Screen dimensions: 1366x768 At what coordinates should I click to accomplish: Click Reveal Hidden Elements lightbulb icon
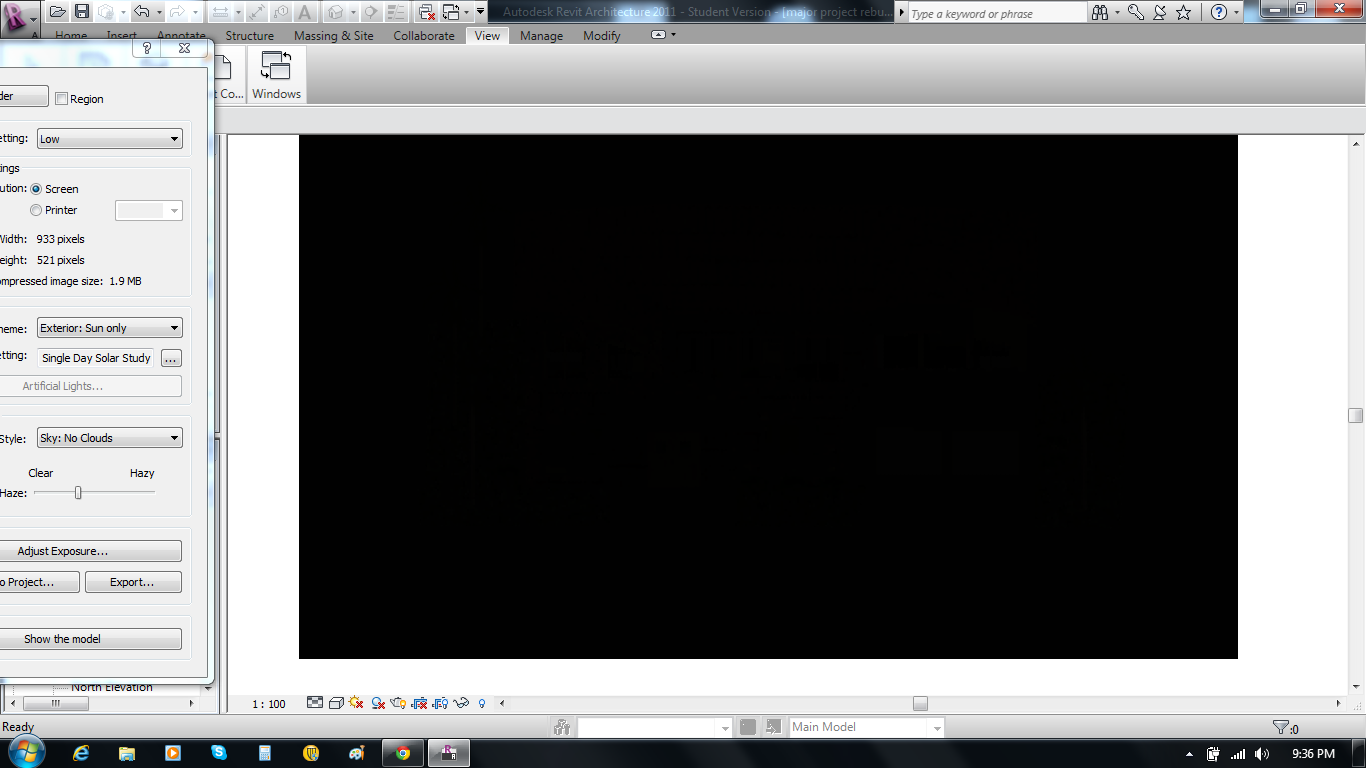click(x=482, y=703)
